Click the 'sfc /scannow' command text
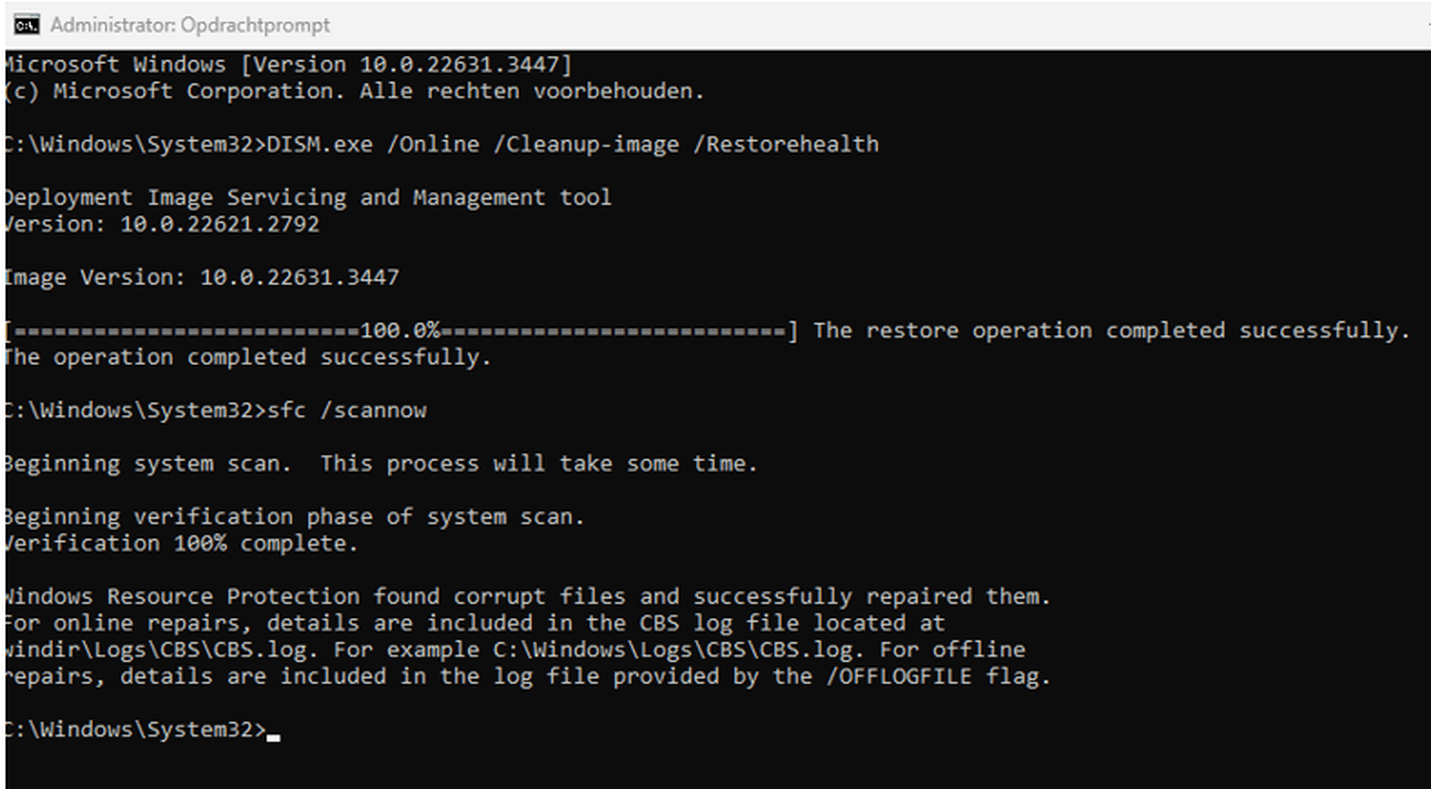 [347, 410]
